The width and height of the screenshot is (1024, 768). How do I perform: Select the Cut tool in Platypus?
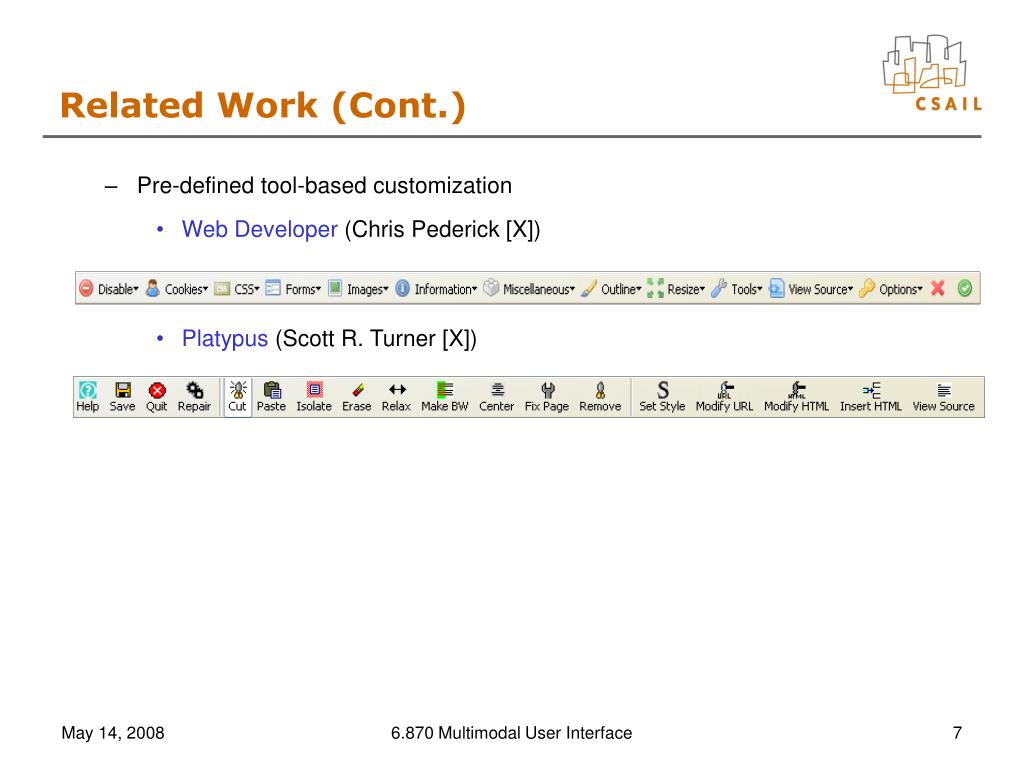[x=237, y=396]
